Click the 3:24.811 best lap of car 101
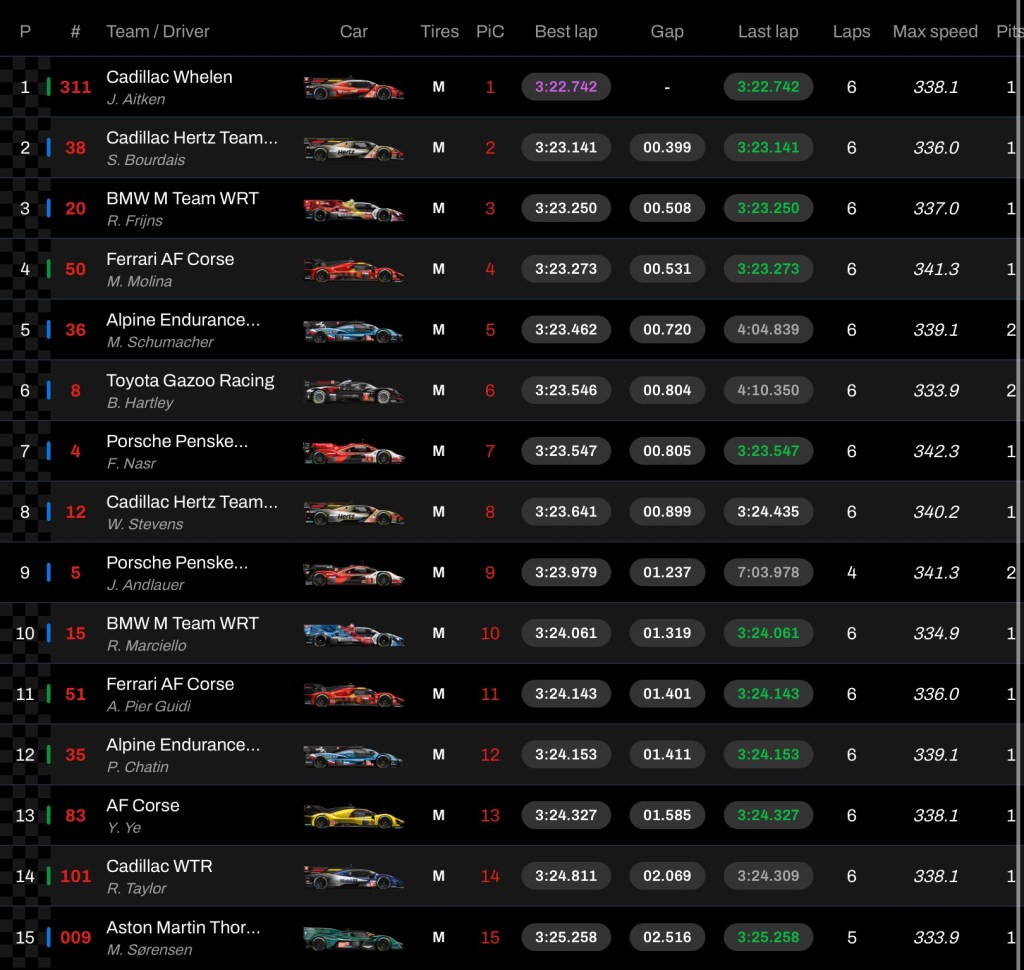 566,877
